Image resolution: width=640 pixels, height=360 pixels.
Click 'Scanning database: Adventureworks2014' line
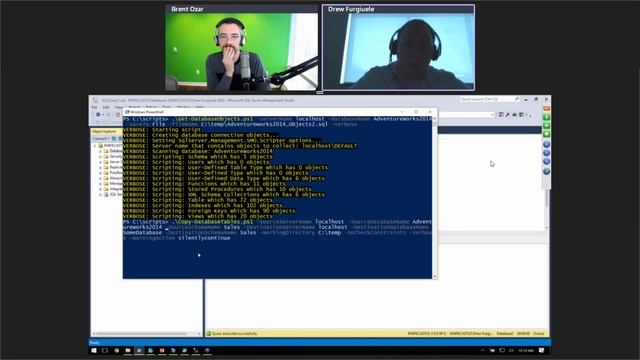198,151
